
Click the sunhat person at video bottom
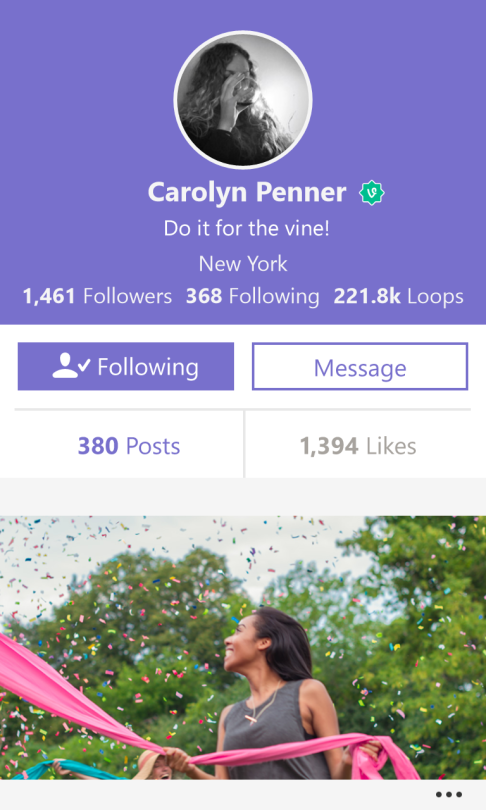point(153,765)
